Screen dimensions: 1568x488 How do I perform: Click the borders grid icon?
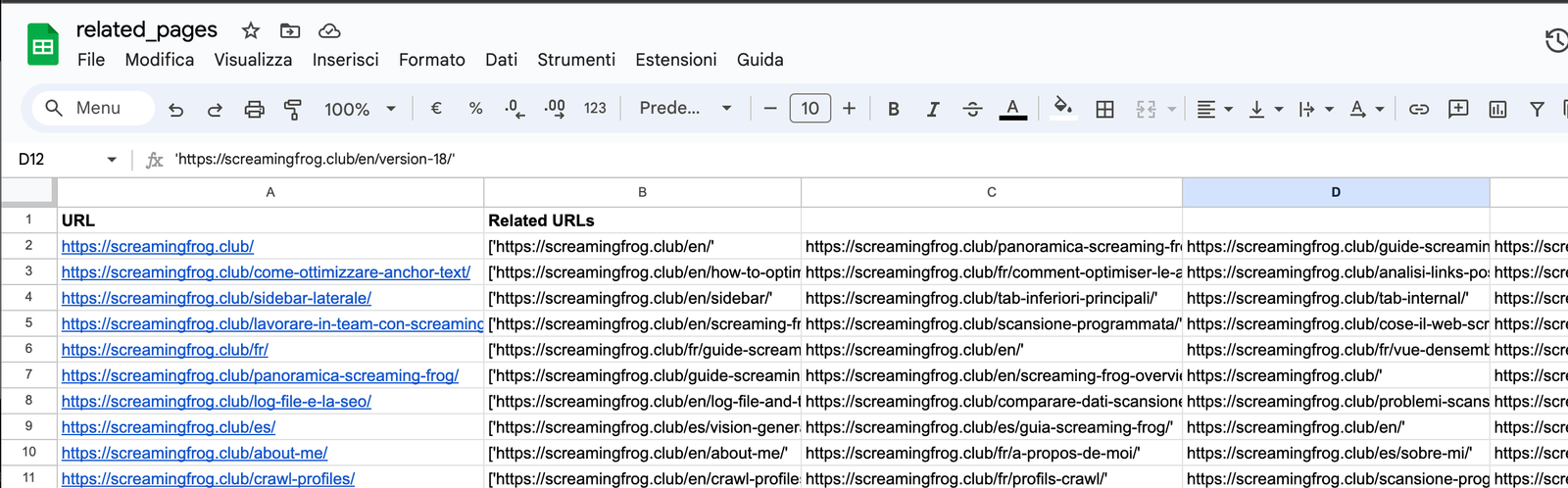(x=1104, y=109)
